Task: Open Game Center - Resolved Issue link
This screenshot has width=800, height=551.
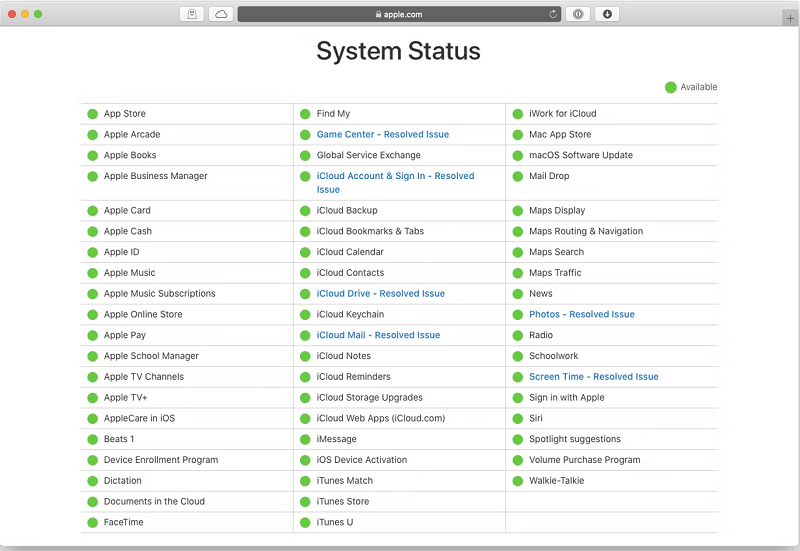Action: (x=383, y=134)
